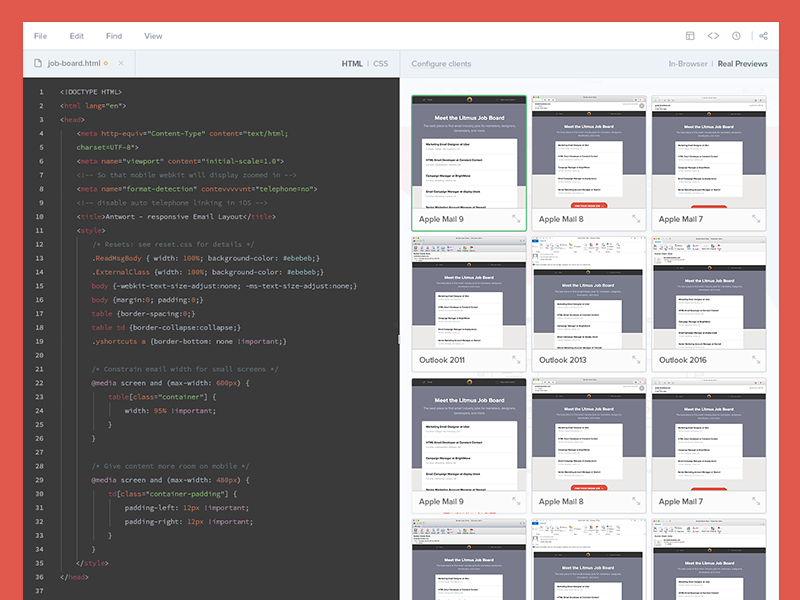Switch editor to CSS view
The image size is (800, 600).
pyautogui.click(x=381, y=64)
